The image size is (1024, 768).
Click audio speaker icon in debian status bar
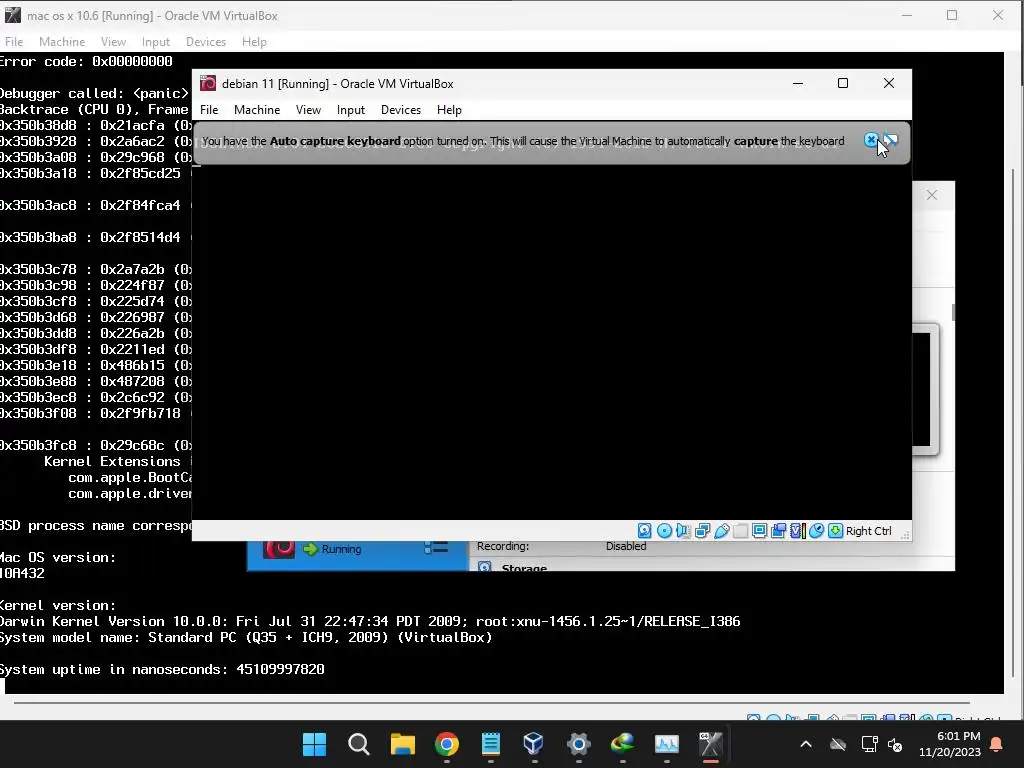tap(683, 531)
